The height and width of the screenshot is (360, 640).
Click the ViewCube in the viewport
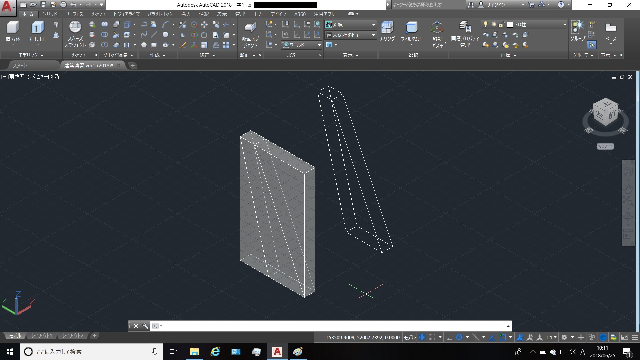(x=605, y=111)
